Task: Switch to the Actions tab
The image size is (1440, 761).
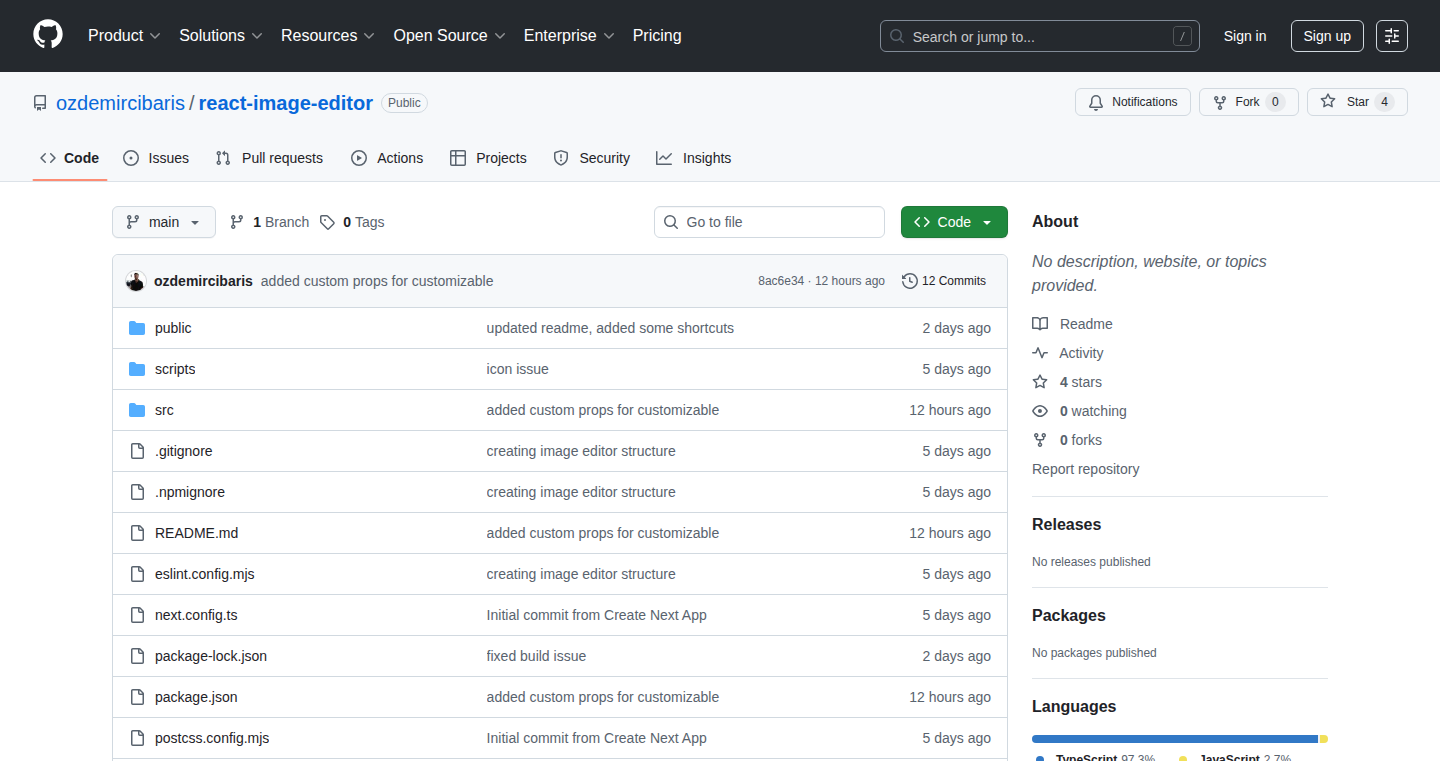Action: [387, 158]
